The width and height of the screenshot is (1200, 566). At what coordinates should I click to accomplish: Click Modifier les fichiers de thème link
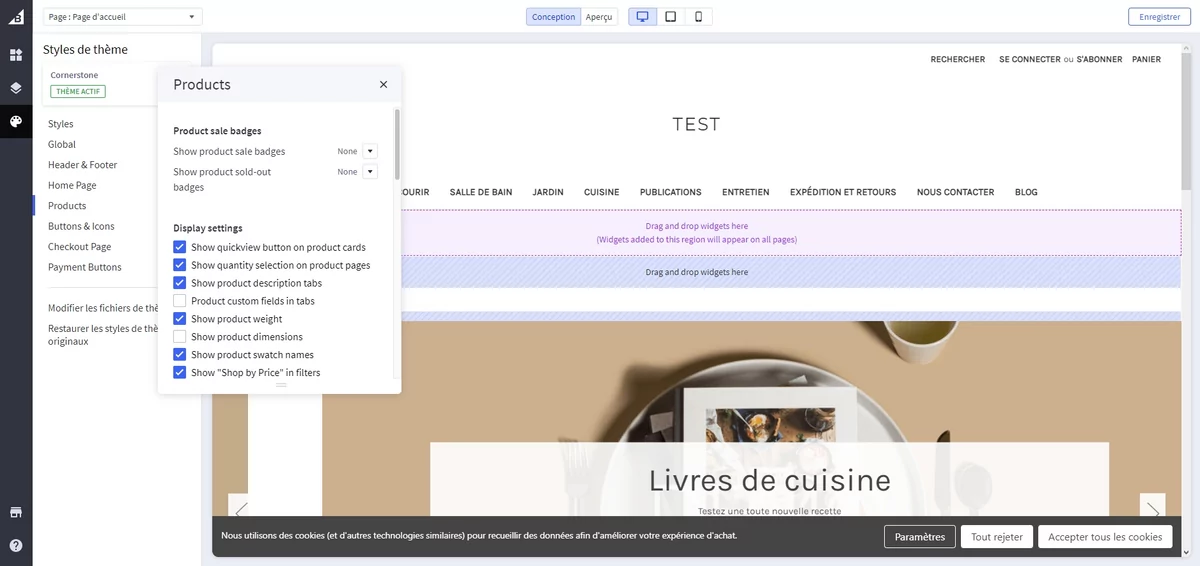click(104, 308)
